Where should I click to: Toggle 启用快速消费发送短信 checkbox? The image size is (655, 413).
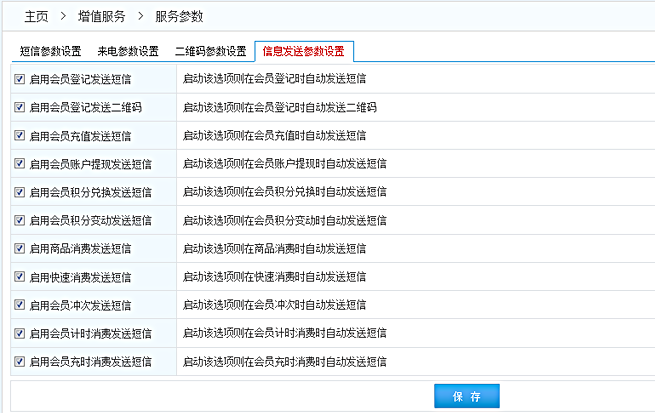[x=20, y=276]
